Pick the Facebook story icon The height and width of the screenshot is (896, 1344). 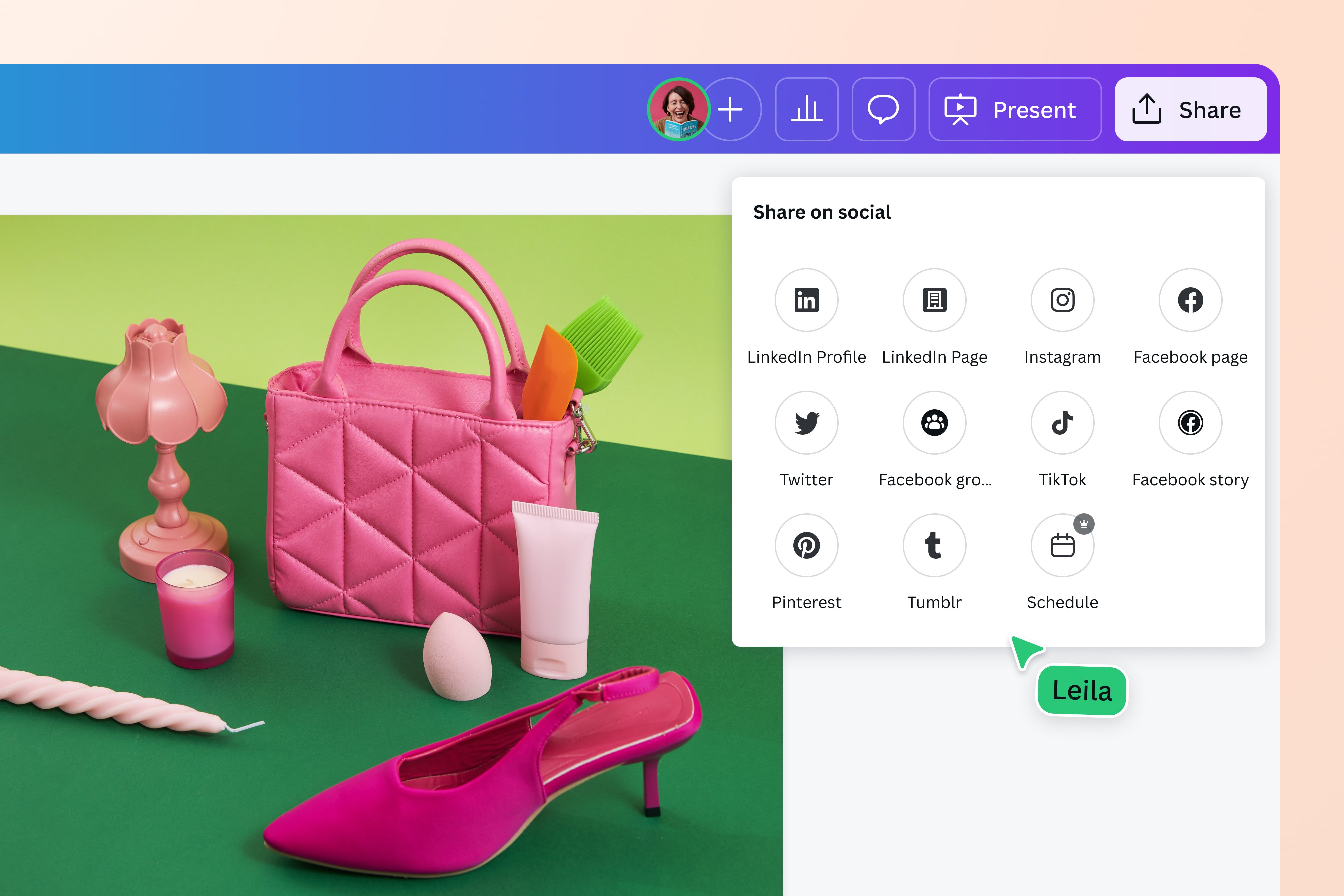(1190, 423)
